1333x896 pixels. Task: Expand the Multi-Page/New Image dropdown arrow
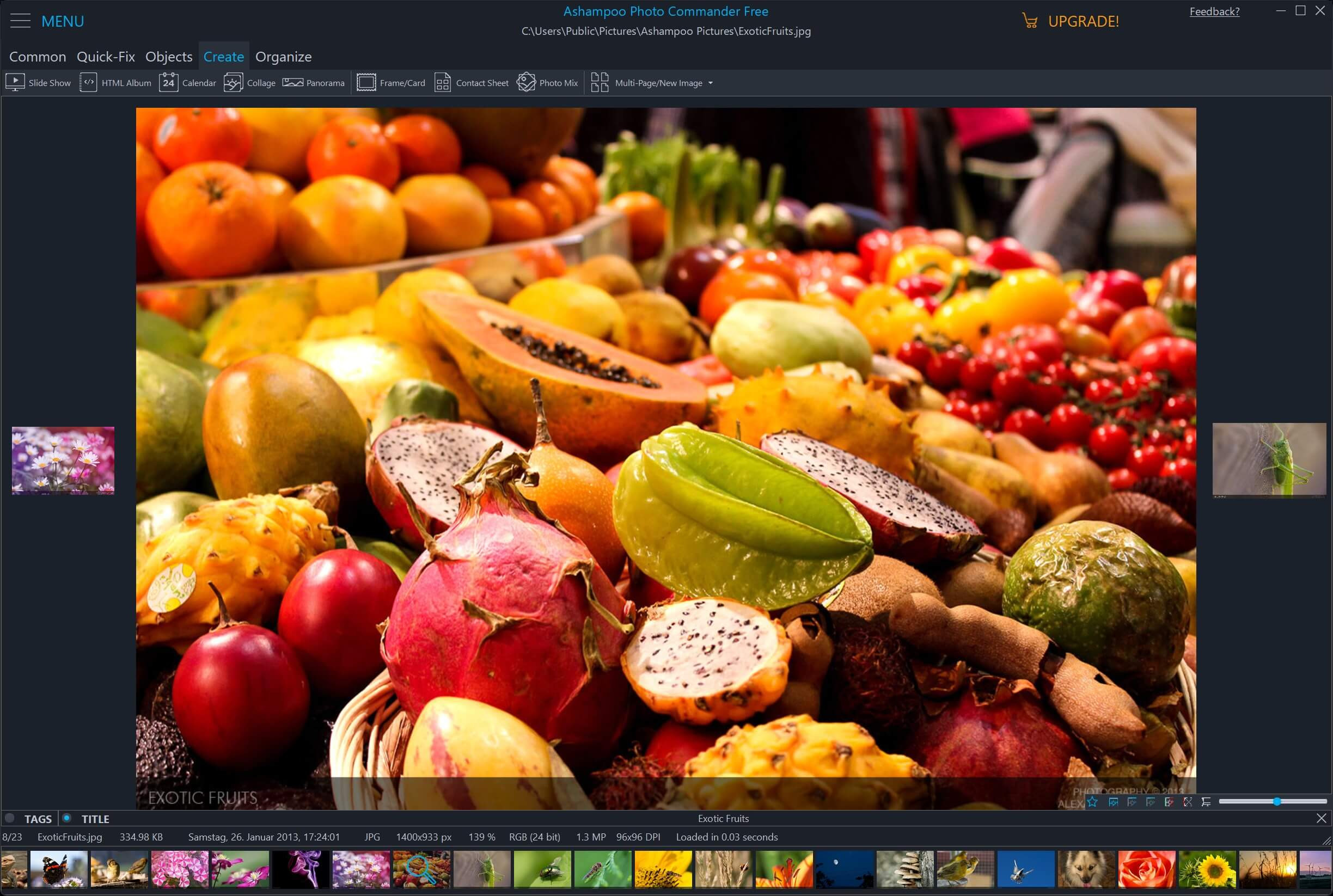click(x=711, y=83)
